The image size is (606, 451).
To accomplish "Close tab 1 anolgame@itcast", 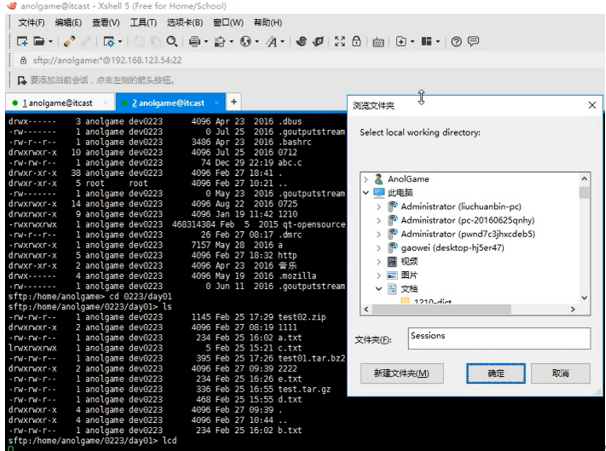I will point(106,103).
